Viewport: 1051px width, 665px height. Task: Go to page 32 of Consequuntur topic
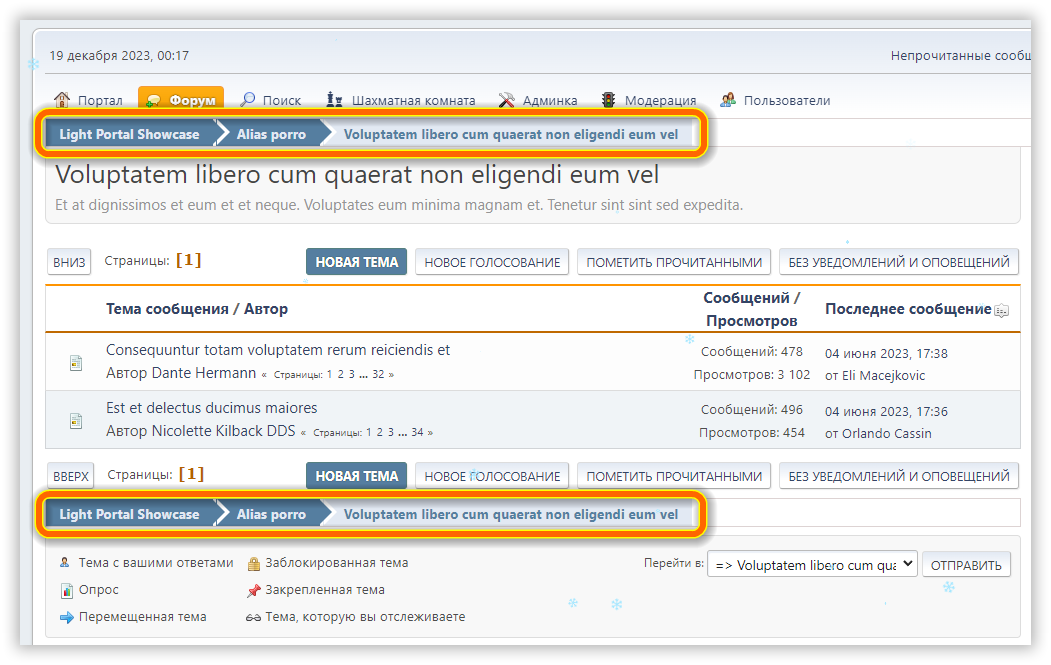coord(378,375)
